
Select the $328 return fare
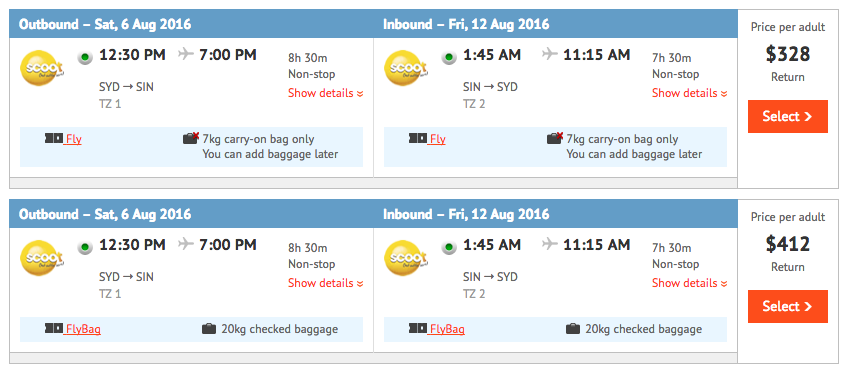[x=787, y=116]
